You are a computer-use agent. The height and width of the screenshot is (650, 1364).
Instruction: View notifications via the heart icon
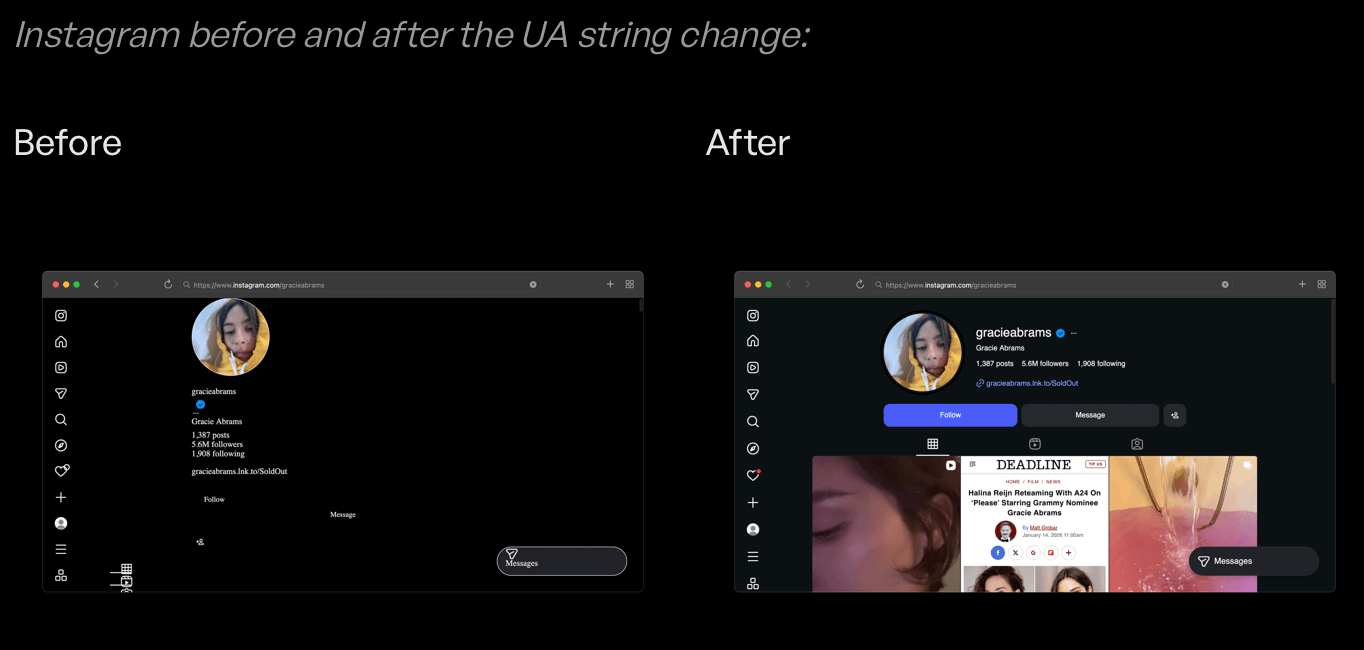click(x=752, y=475)
